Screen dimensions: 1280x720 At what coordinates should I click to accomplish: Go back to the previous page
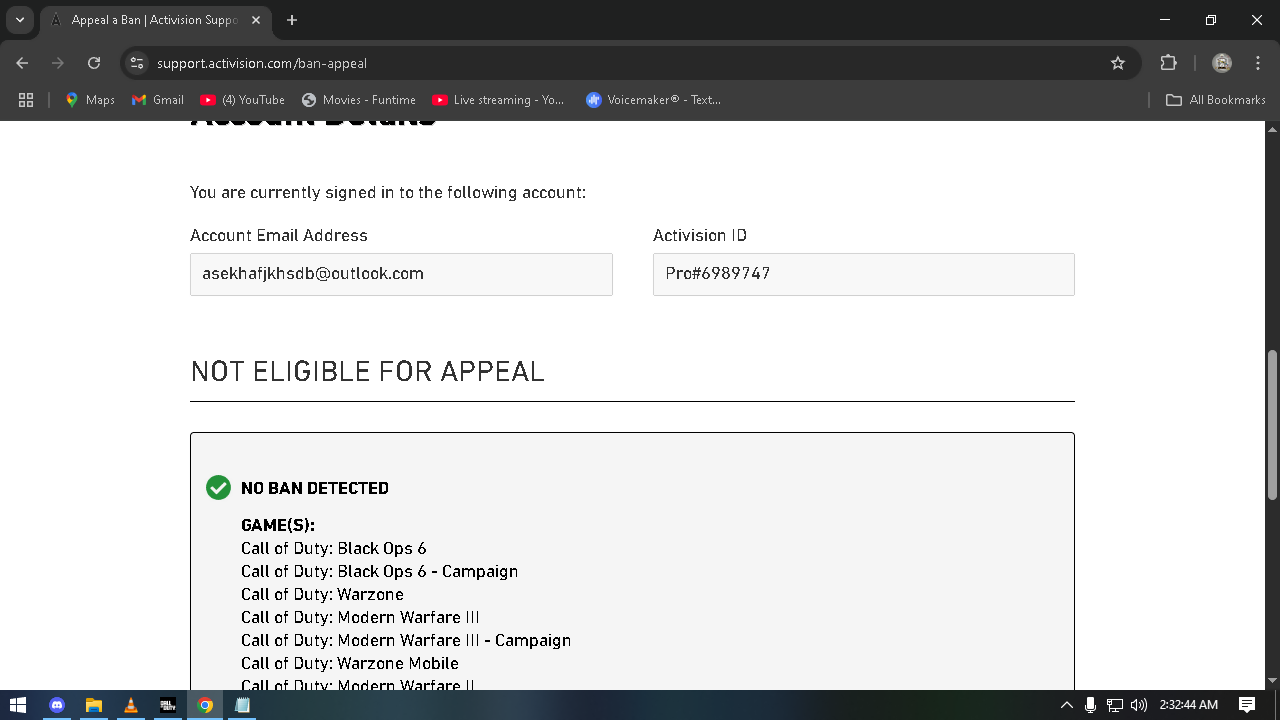click(22, 63)
